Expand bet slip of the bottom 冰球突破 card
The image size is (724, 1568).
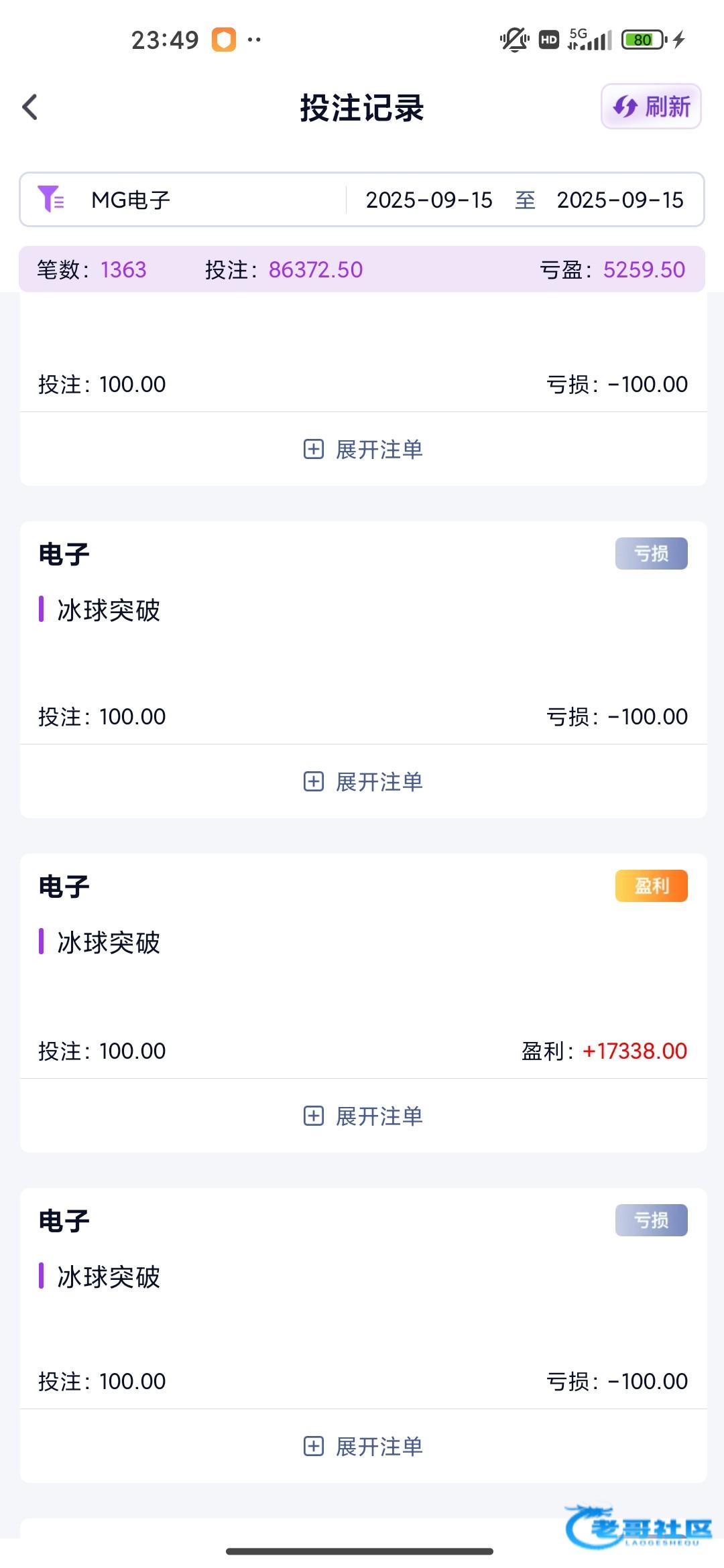pyautogui.click(x=363, y=1446)
